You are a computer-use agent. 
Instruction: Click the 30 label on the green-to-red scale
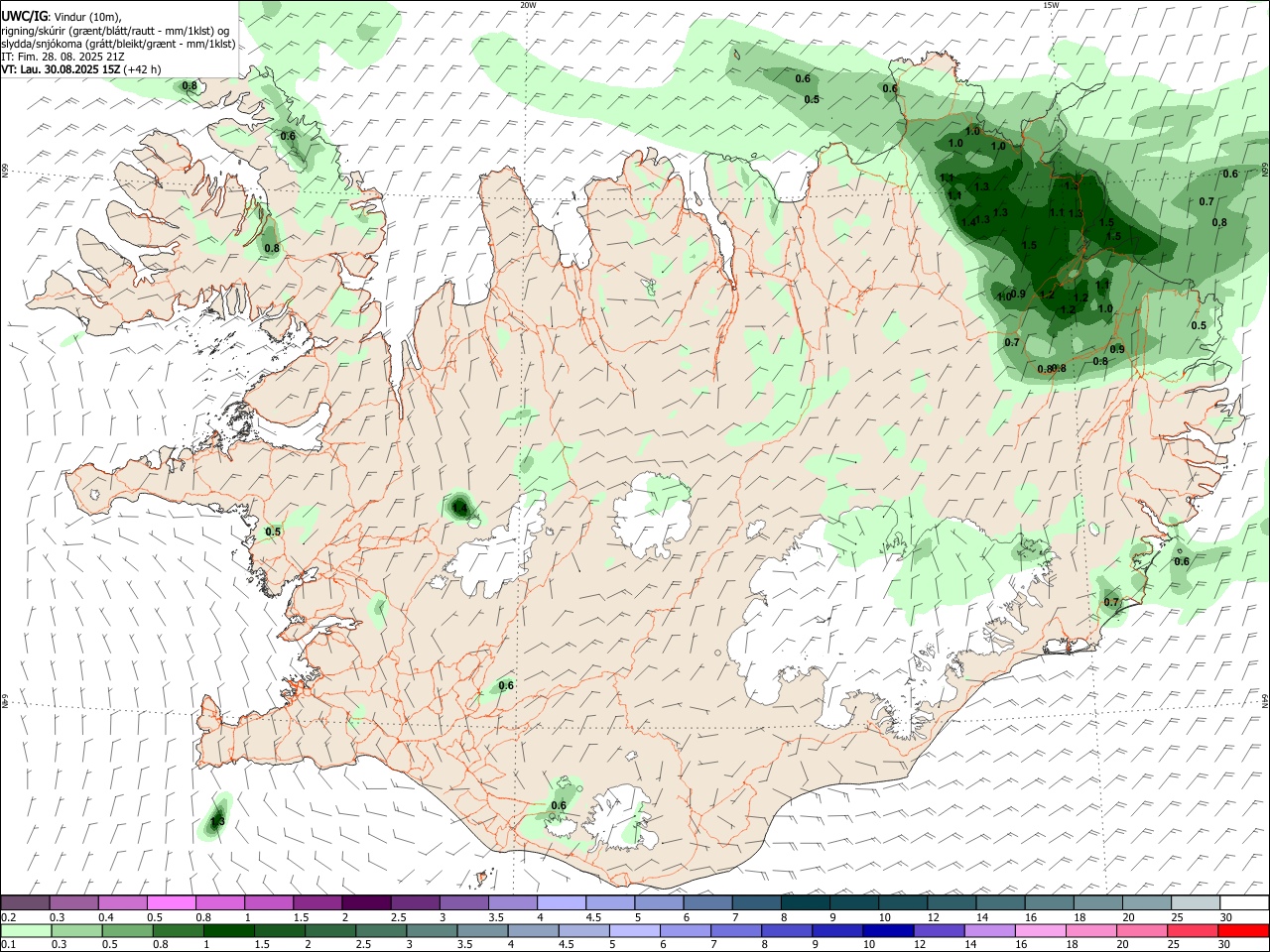[x=1224, y=944]
